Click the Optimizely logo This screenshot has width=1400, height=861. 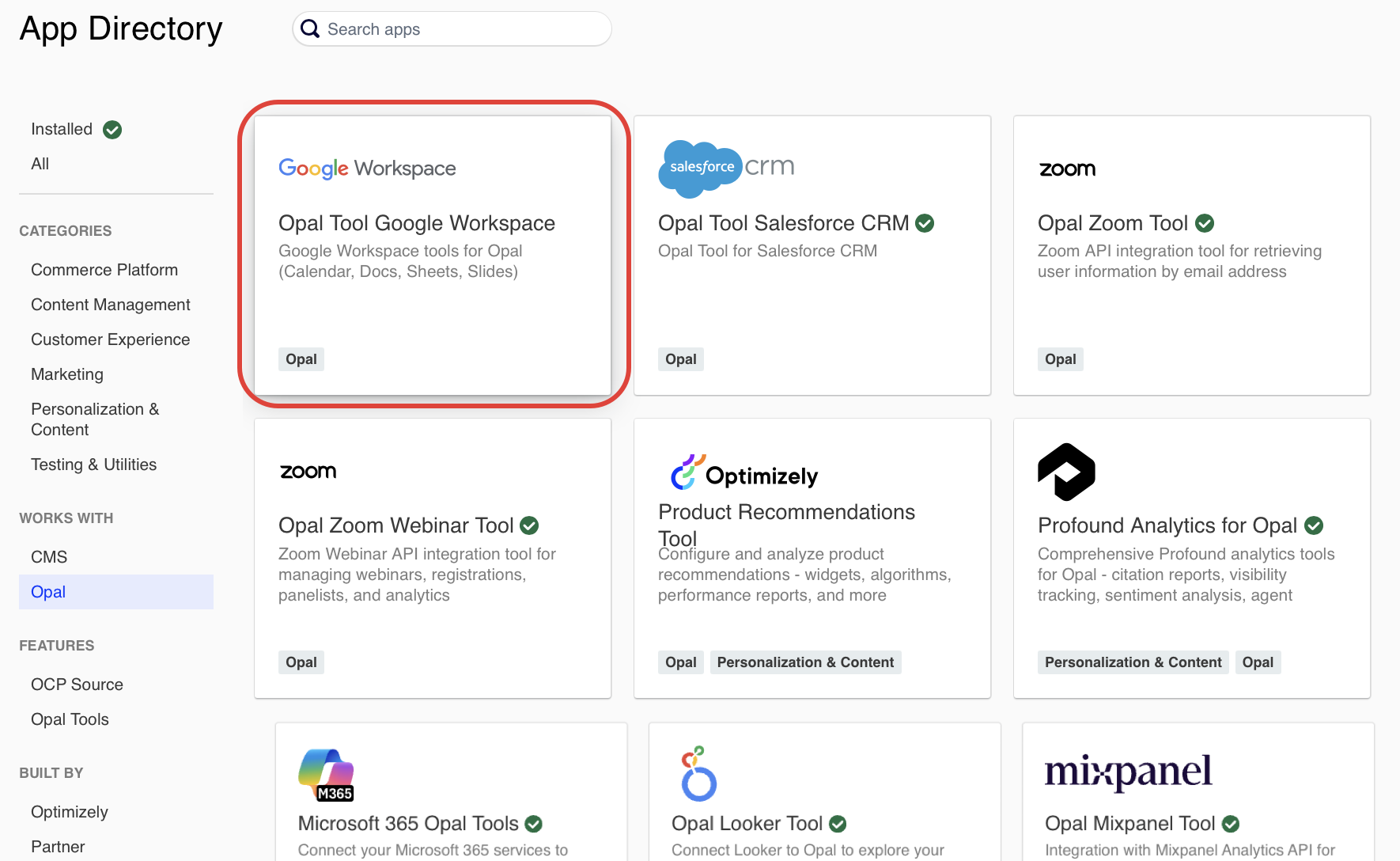[744, 472]
